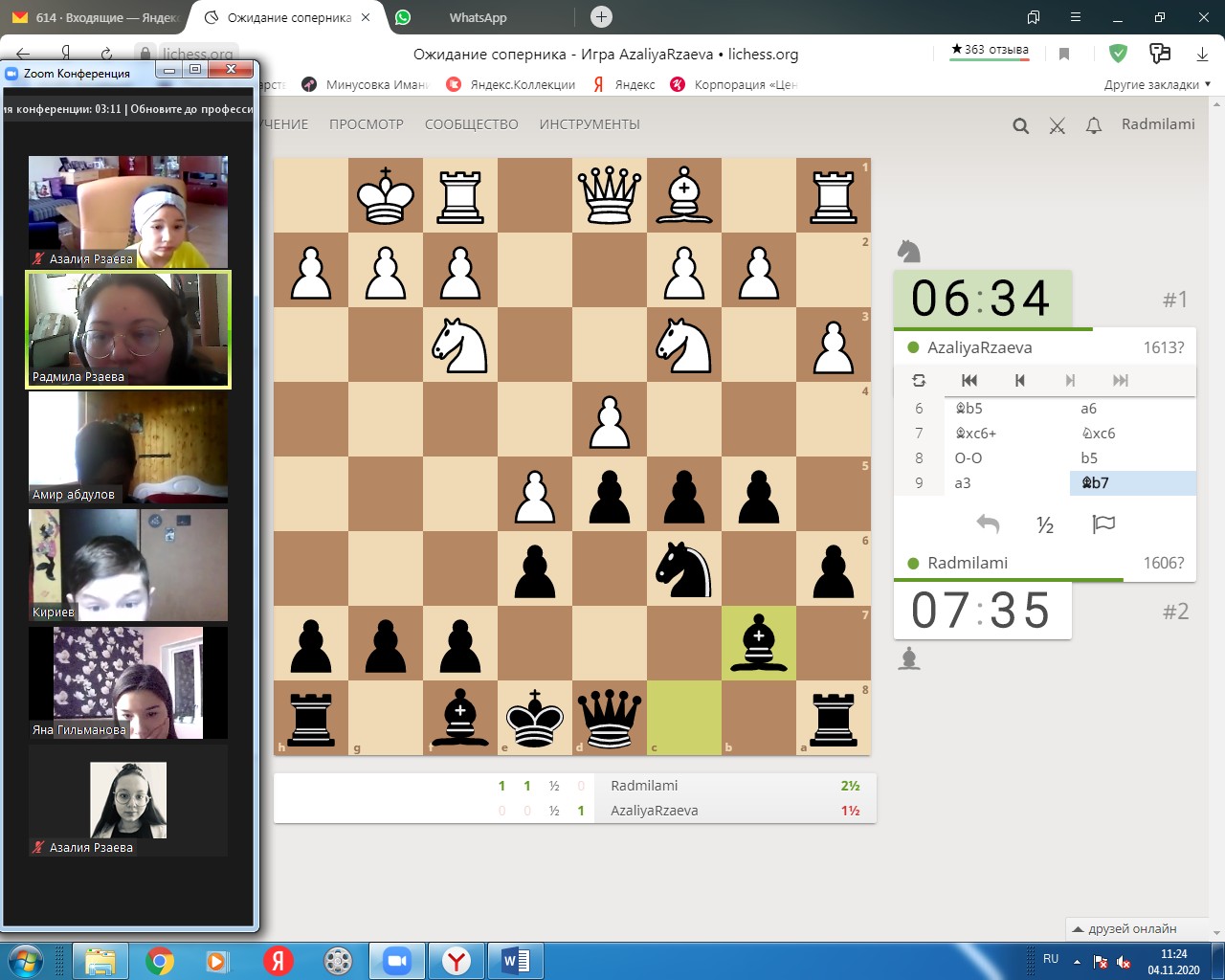The image size is (1225, 980).
Task: Expand the друзей онлайн friends panel
Action: (1125, 928)
